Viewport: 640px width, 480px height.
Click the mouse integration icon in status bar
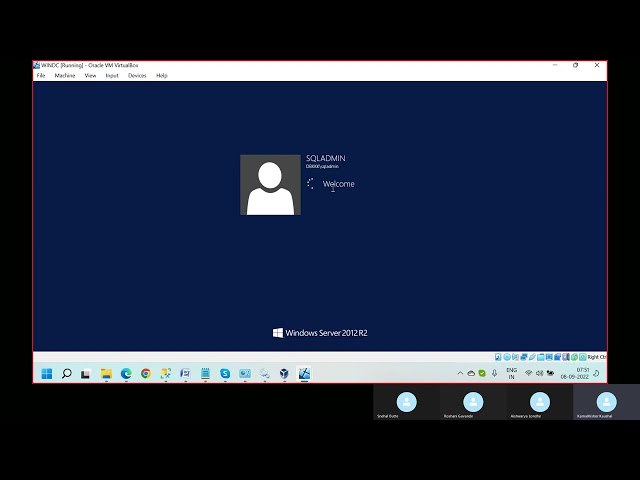pos(574,357)
